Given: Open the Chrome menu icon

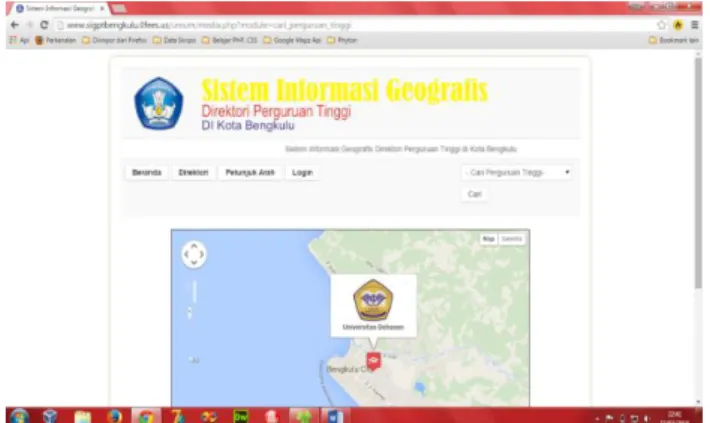Looking at the screenshot, I should tap(695, 25).
